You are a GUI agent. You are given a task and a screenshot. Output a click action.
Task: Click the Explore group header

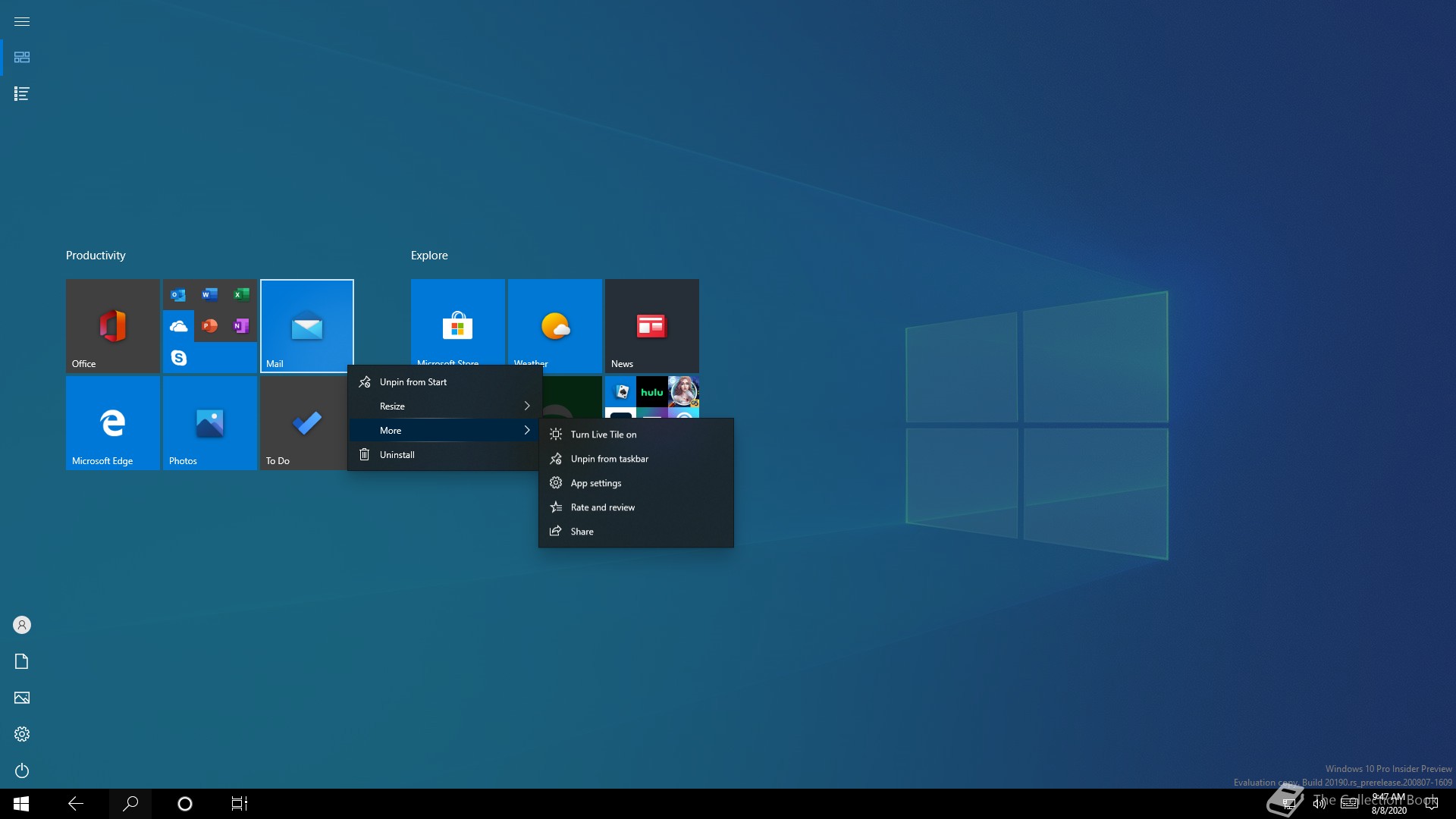point(429,256)
